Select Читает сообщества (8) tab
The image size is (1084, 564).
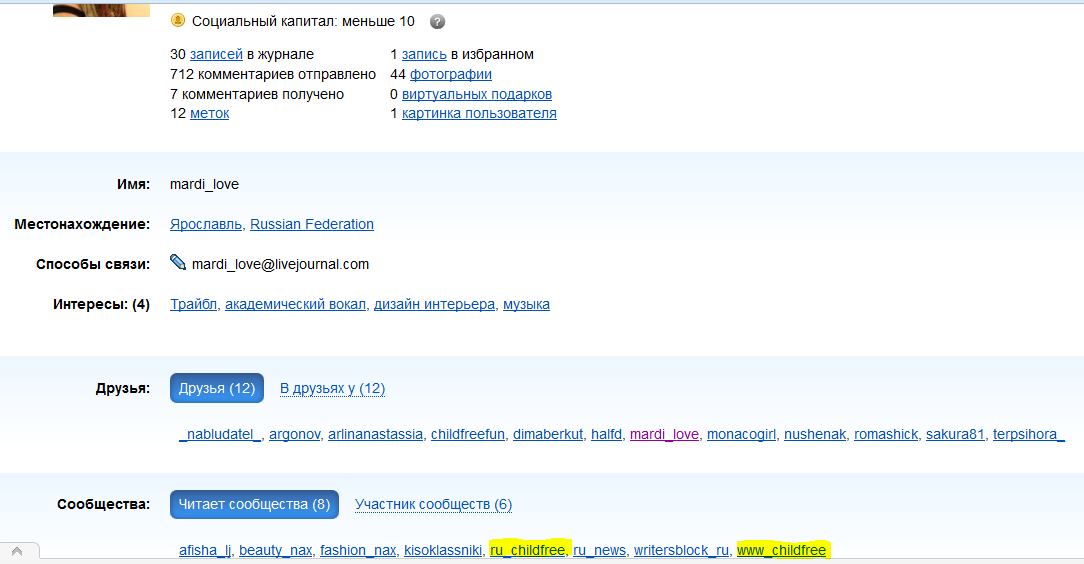point(254,504)
